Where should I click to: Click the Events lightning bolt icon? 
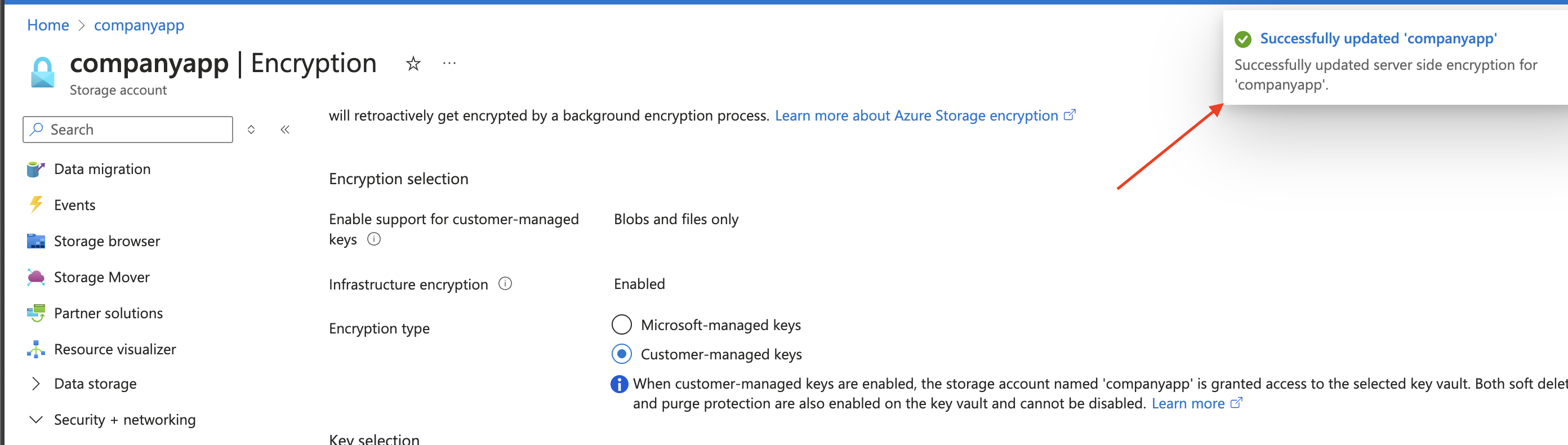(36, 205)
